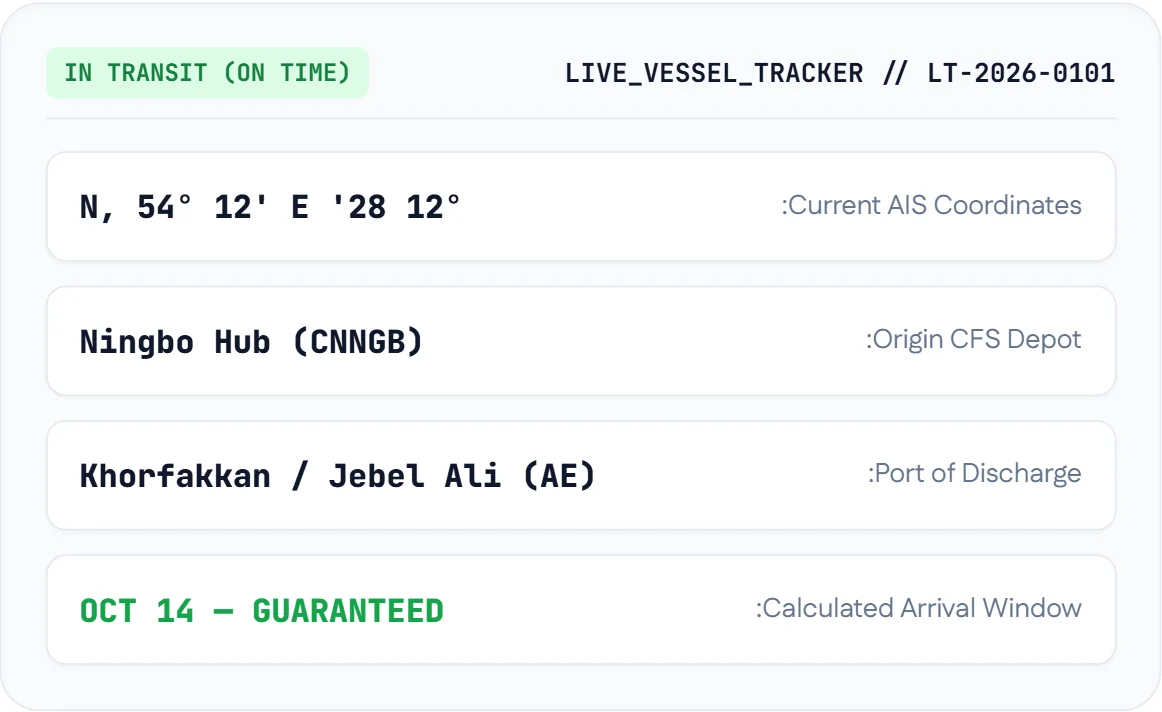The width and height of the screenshot is (1162, 712).
Task: Click the horizontal divider below the header
Action: point(581,118)
